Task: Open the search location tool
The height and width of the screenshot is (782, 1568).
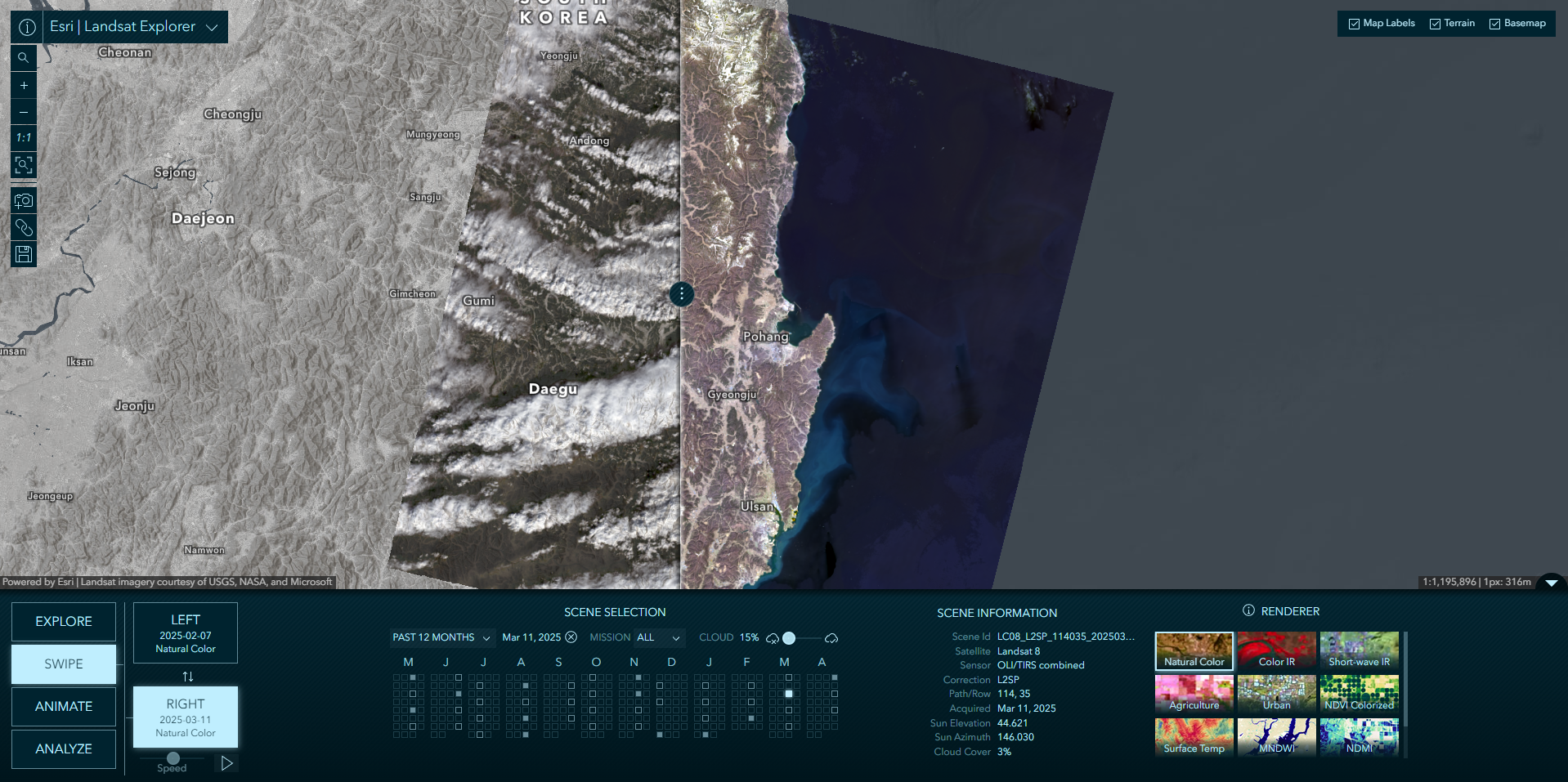Action: 24,58
